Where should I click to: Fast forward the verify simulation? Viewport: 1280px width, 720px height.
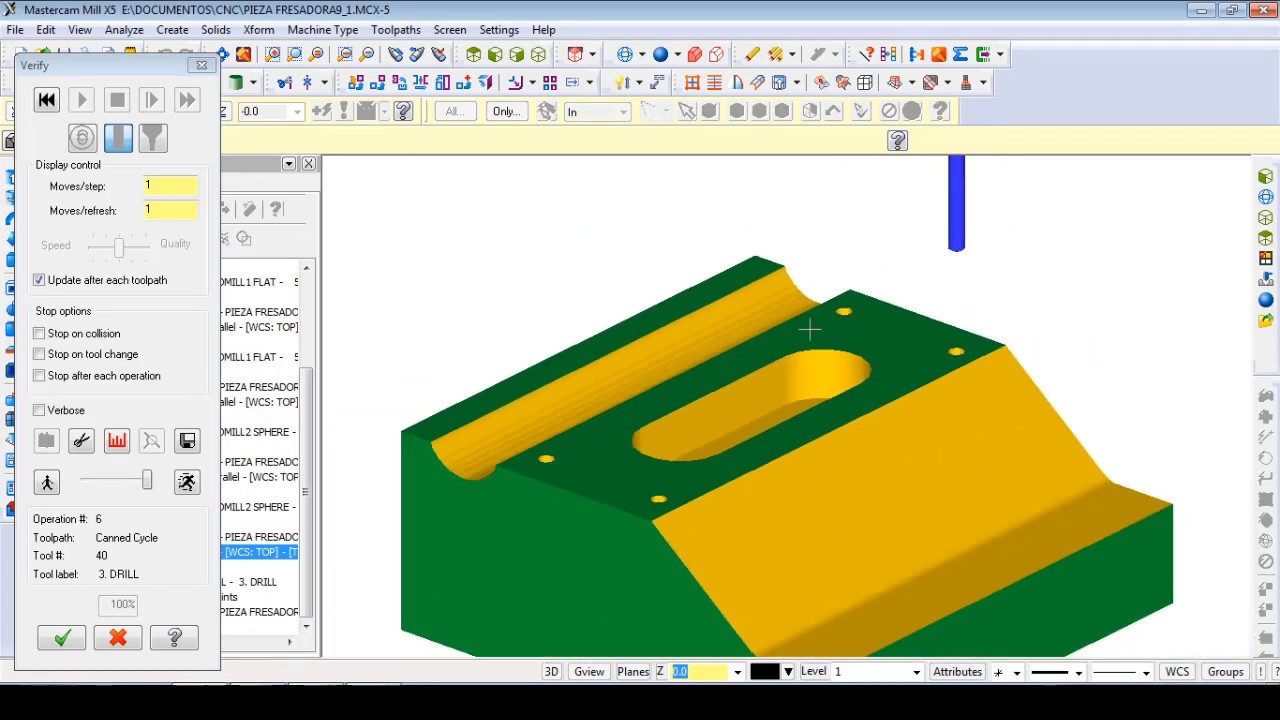point(187,100)
